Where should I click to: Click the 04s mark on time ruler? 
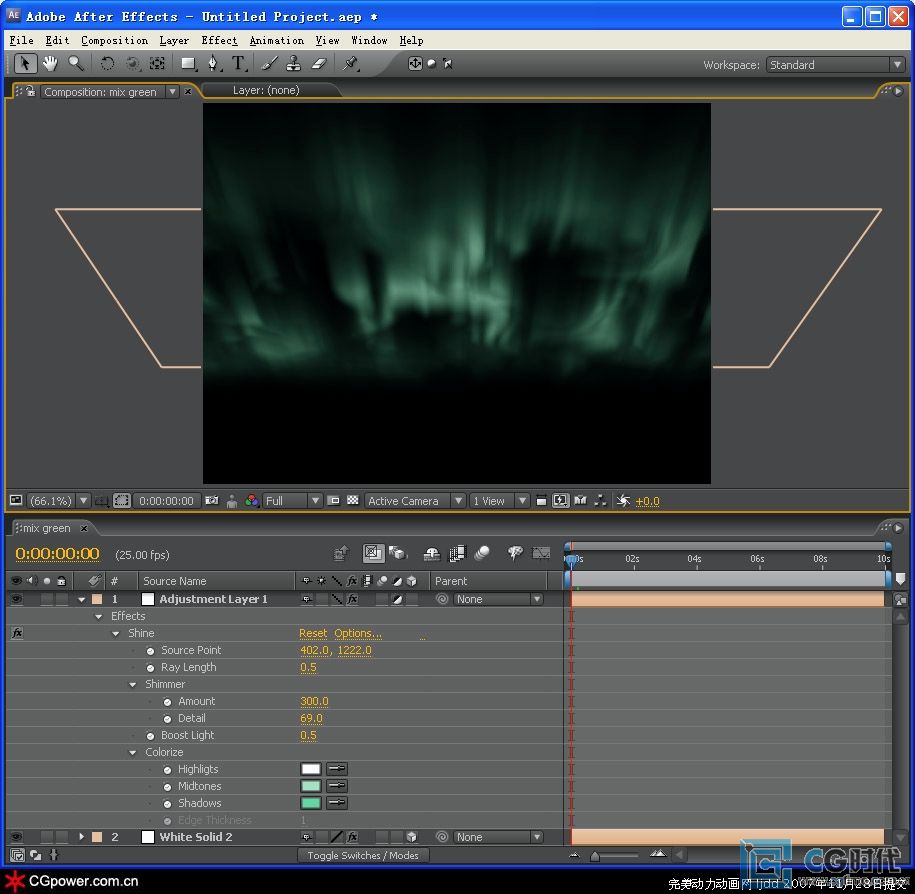[694, 559]
